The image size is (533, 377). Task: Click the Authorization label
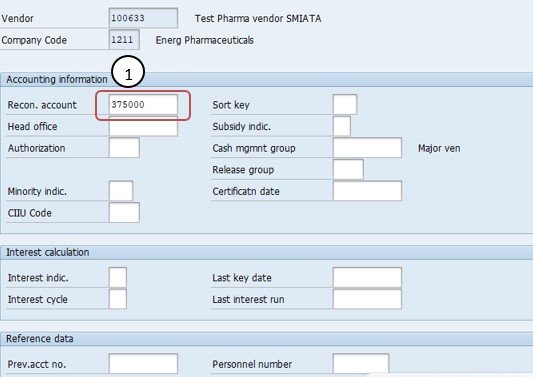[x=36, y=148]
